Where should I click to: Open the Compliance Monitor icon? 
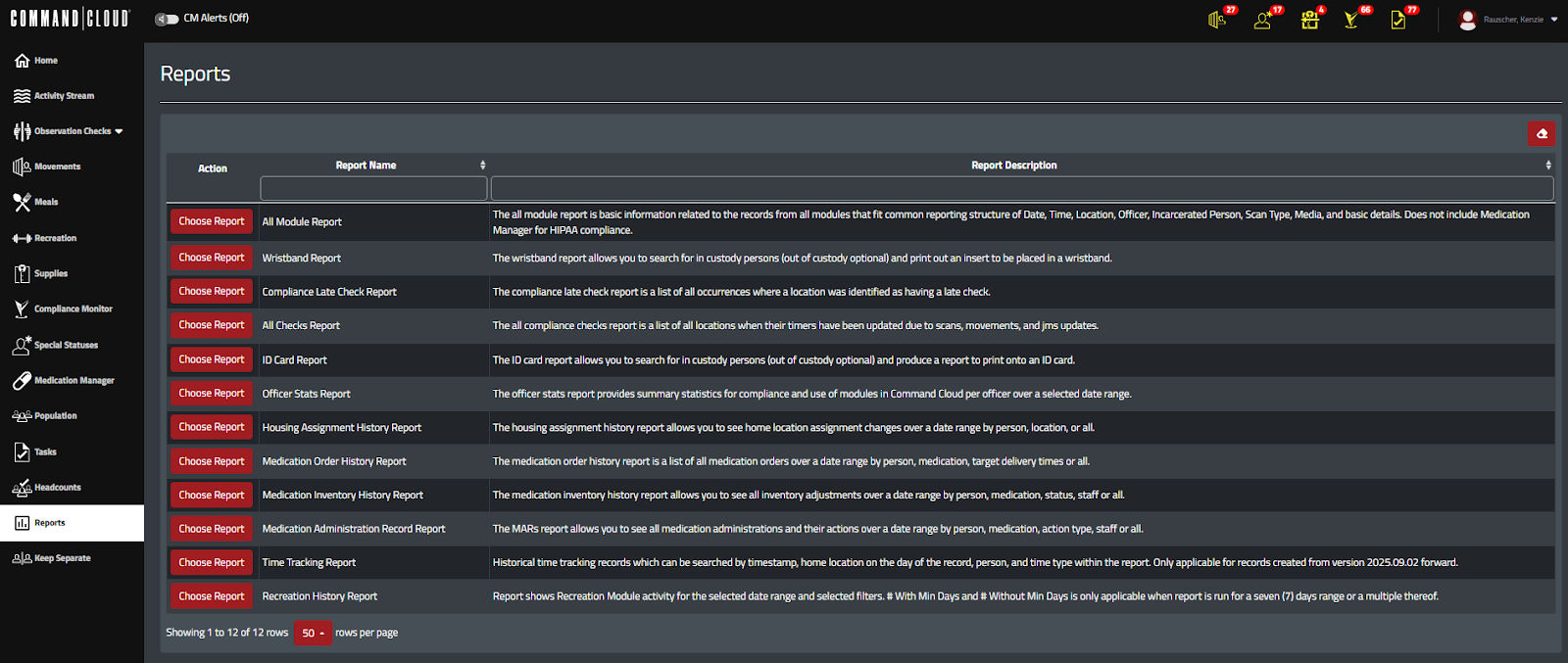[22, 308]
